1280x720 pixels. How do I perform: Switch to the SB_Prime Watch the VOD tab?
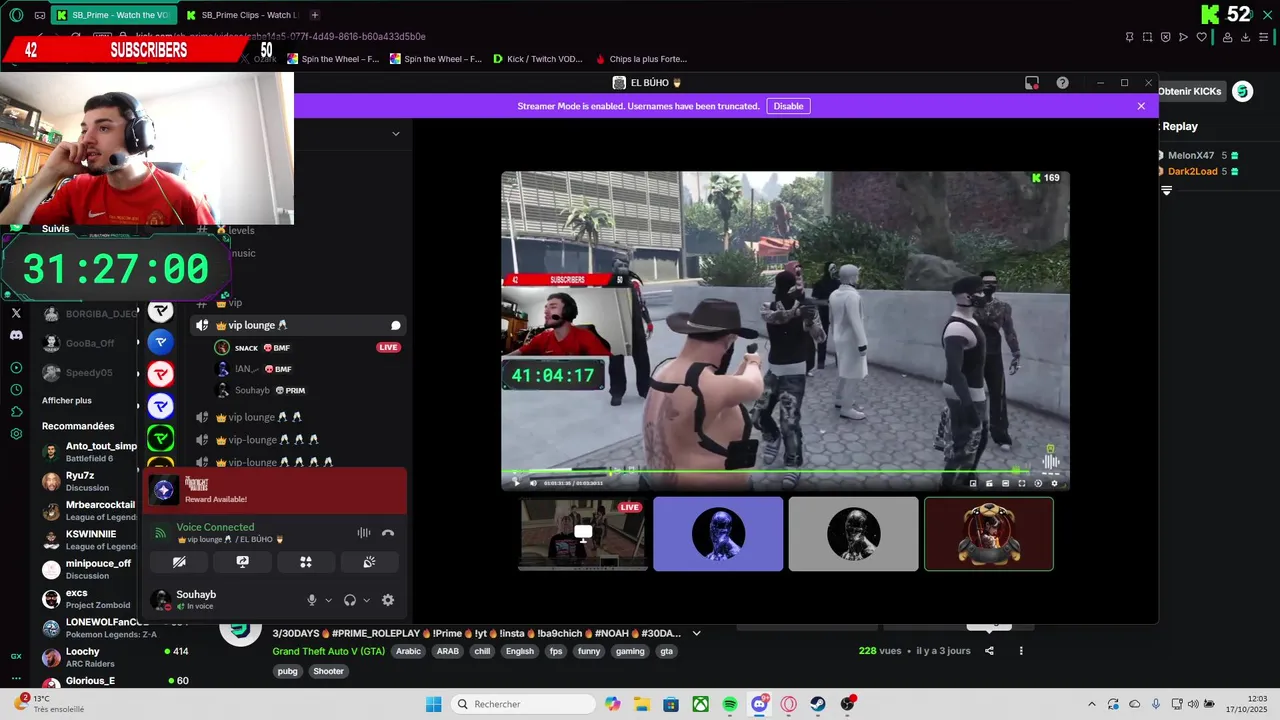(113, 15)
